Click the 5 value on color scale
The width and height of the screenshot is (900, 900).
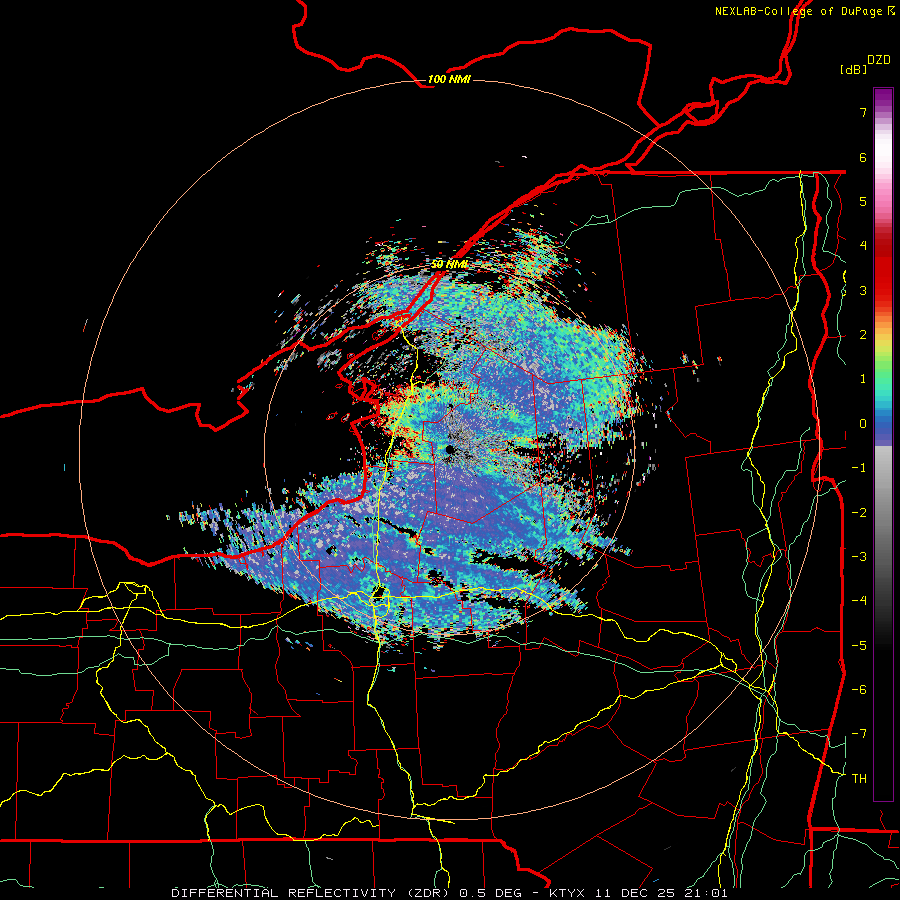point(863,201)
